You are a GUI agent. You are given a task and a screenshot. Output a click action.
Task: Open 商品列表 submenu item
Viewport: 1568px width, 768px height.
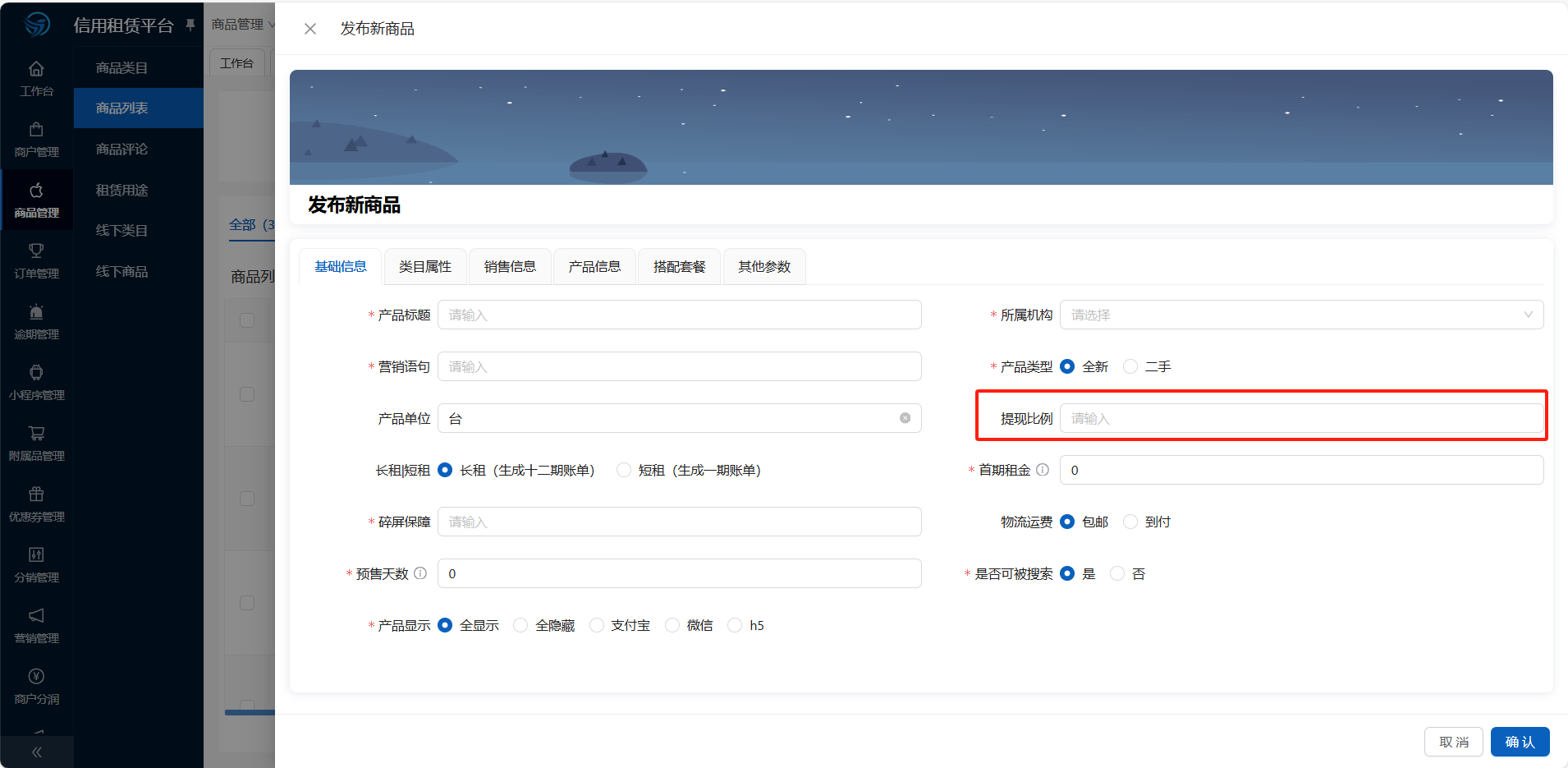click(x=139, y=108)
